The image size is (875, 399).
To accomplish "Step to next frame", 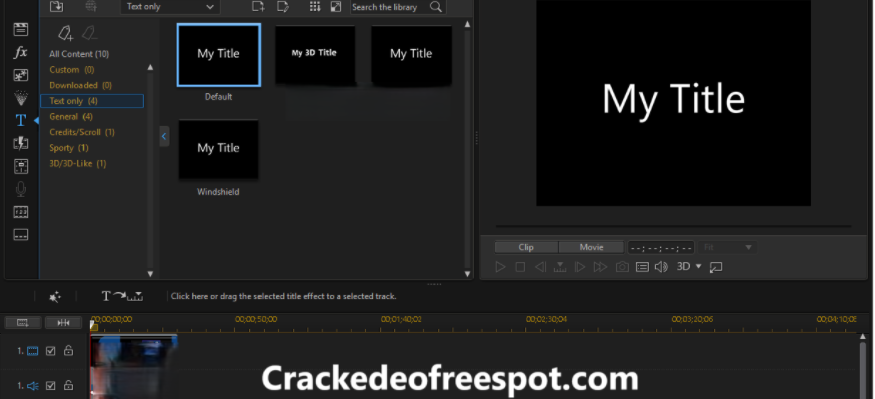I will coord(580,267).
